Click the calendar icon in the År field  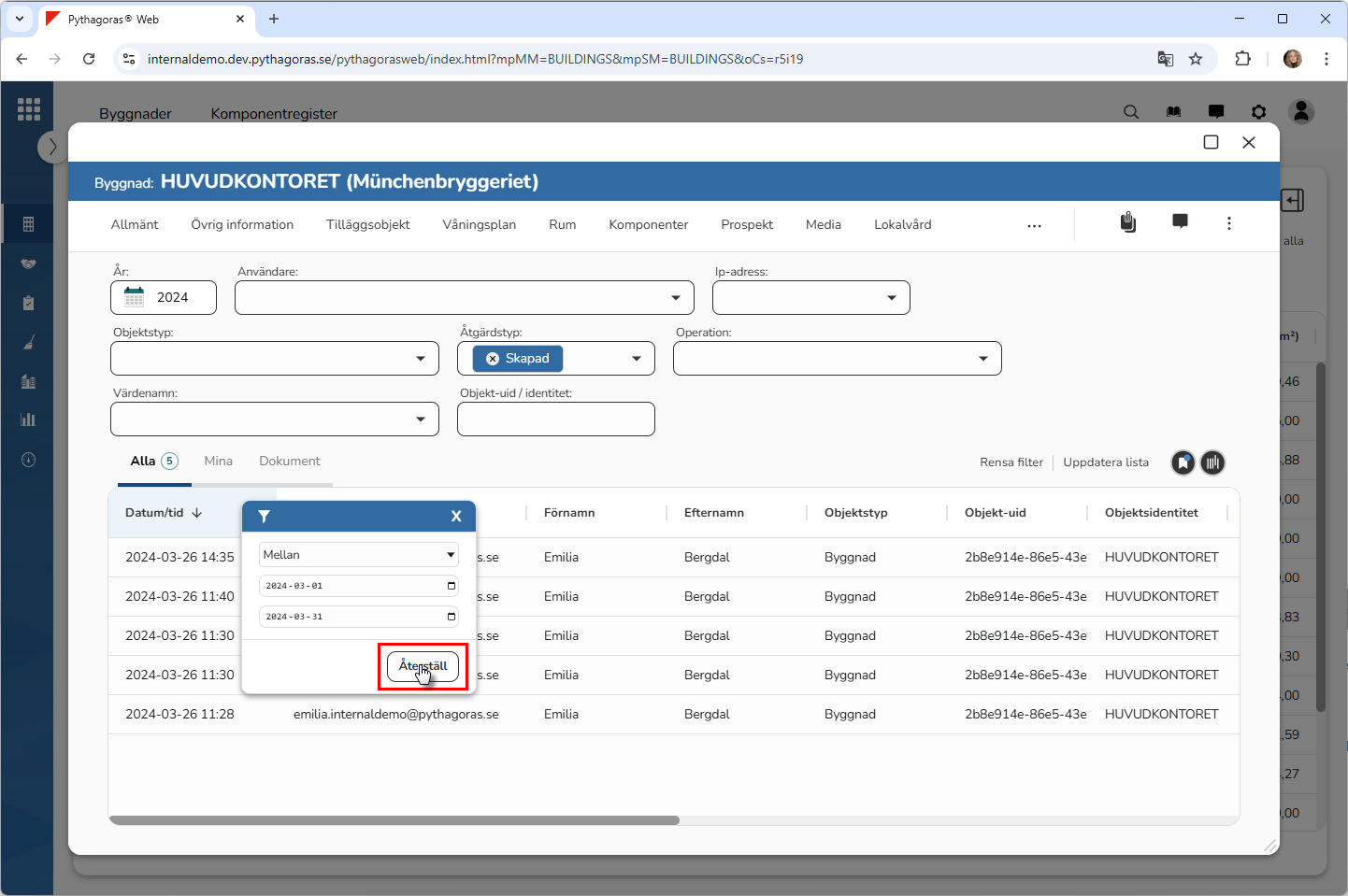[x=135, y=297]
